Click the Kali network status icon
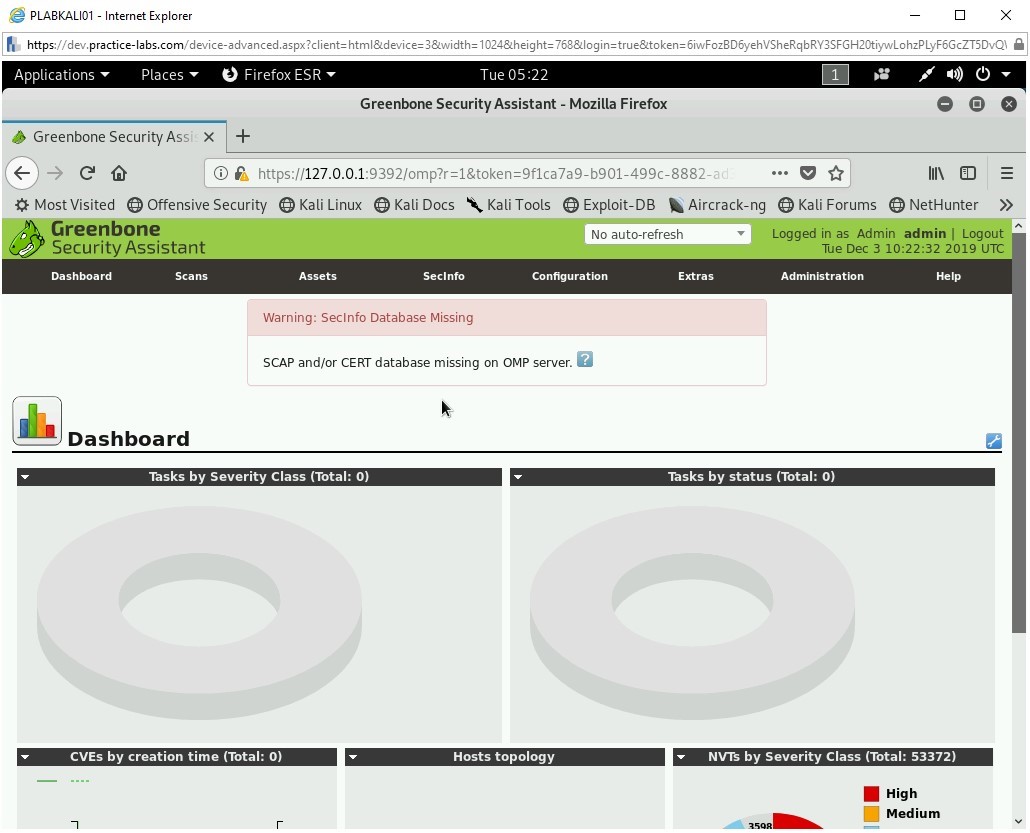The image size is (1030, 833). coord(926,75)
